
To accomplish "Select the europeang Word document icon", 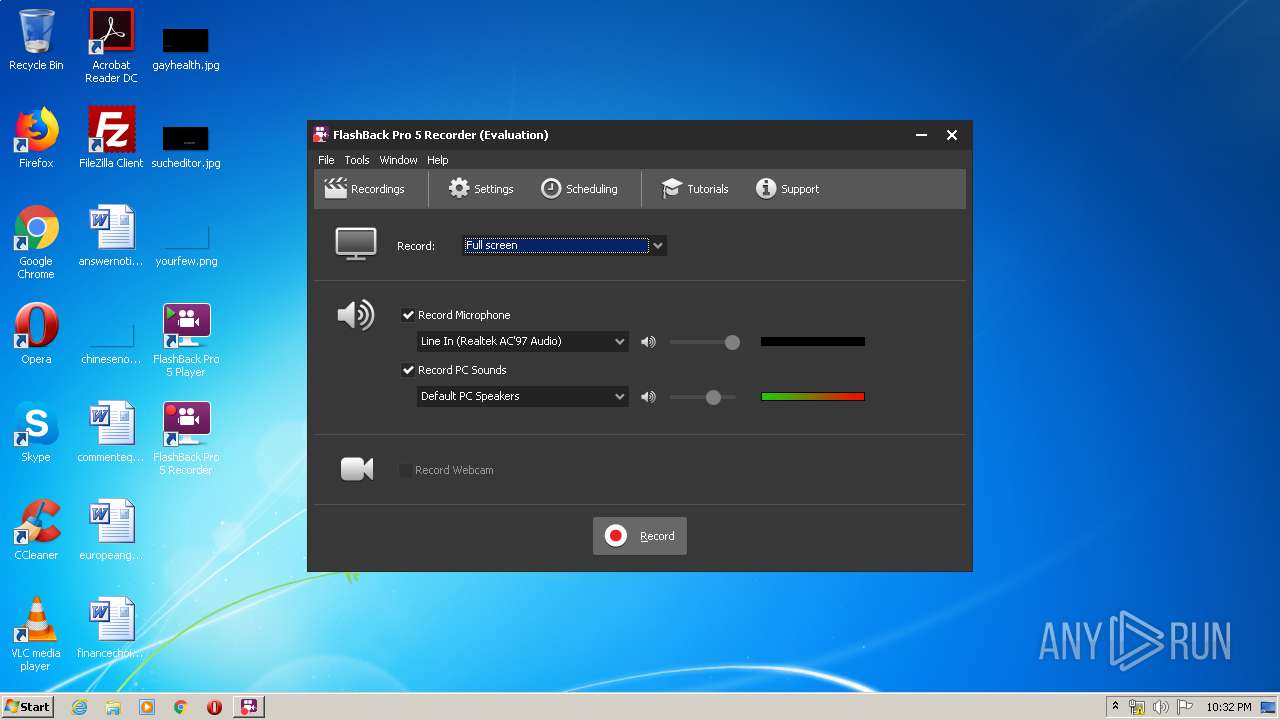I will [x=111, y=530].
